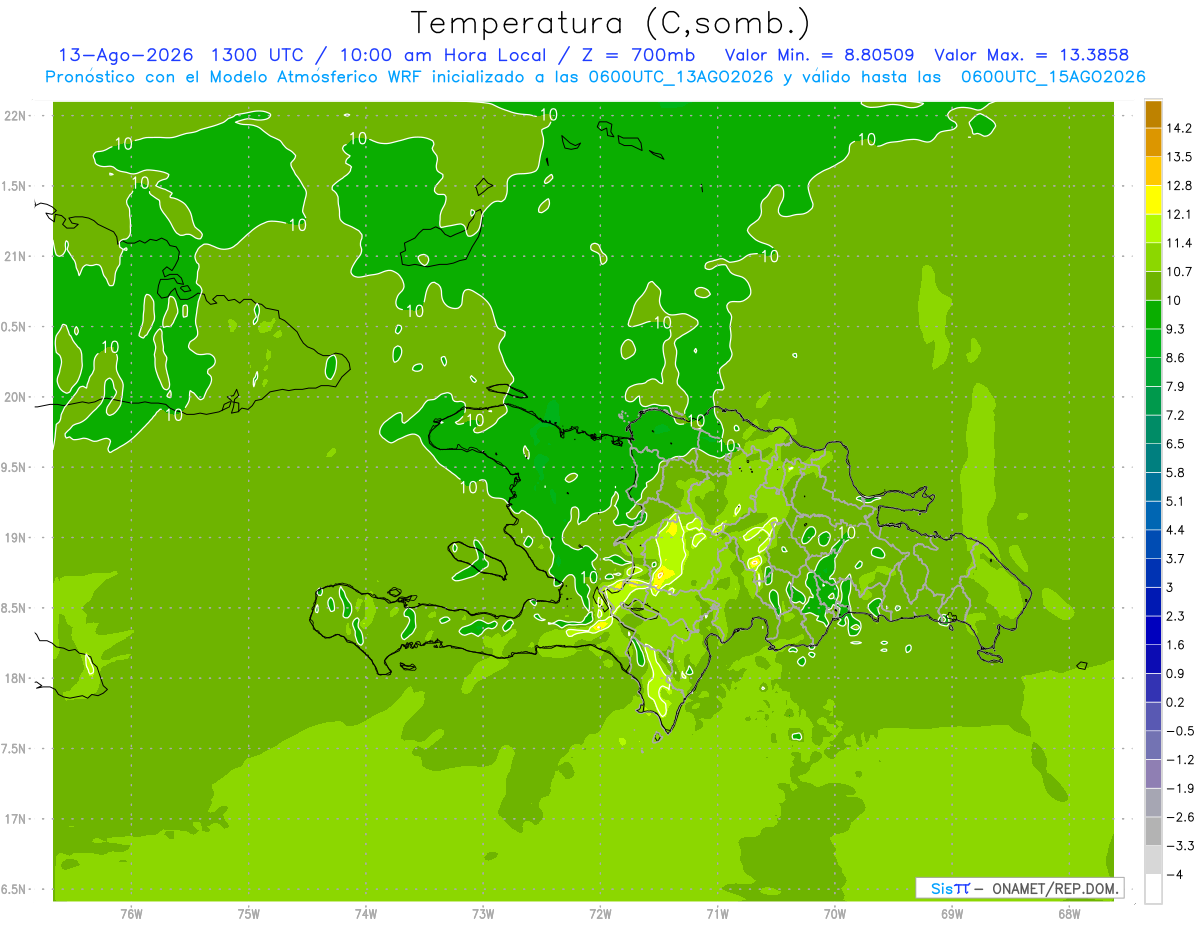
Task: Click the '5.8' colorbar value
Action: click(1177, 472)
